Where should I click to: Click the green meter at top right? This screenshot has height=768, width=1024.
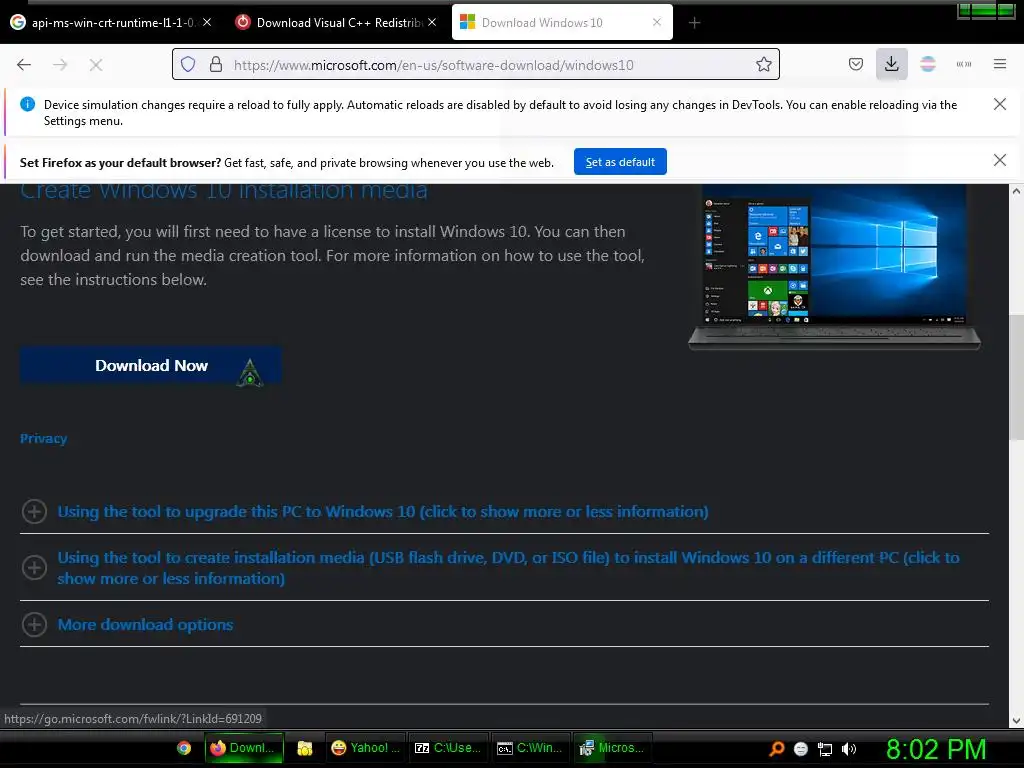(x=985, y=10)
